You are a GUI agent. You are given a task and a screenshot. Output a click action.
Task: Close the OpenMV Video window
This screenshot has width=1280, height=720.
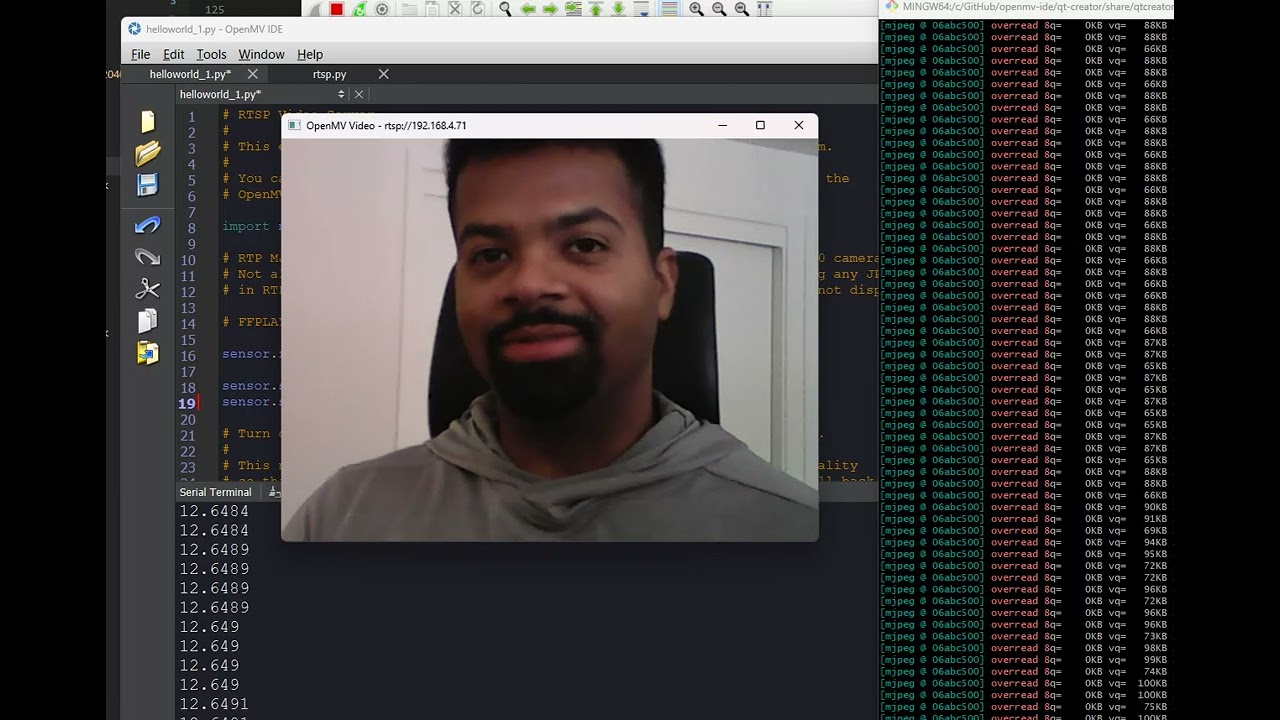point(798,125)
